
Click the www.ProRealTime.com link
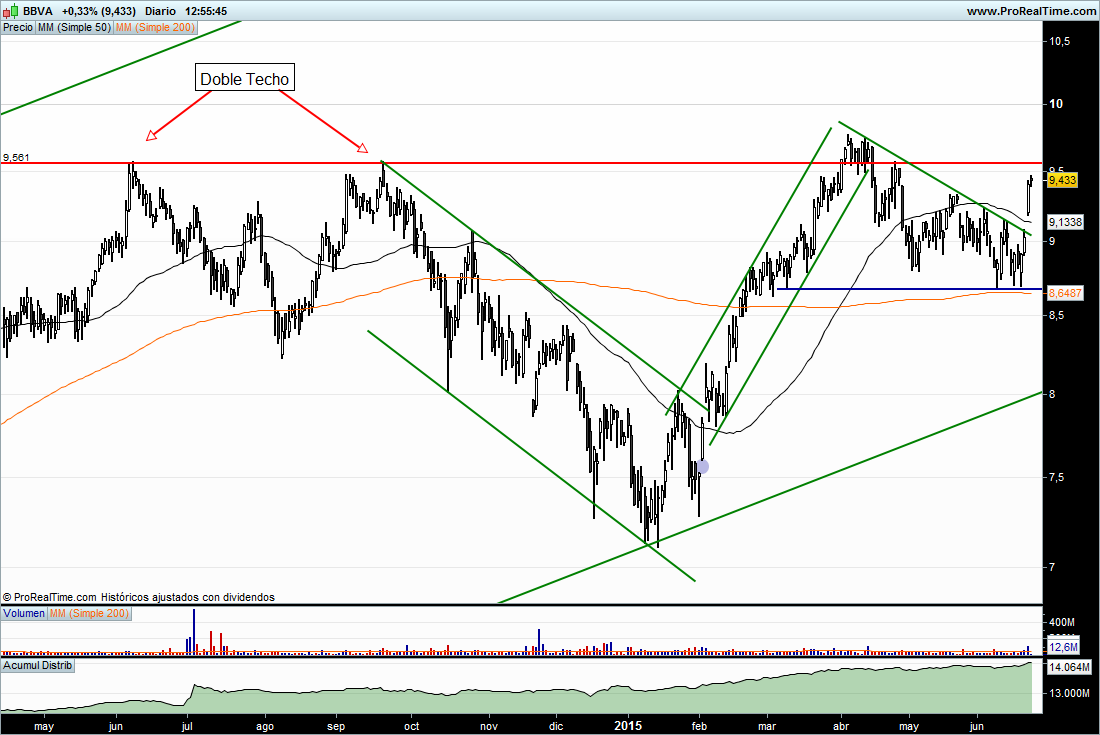(1031, 11)
